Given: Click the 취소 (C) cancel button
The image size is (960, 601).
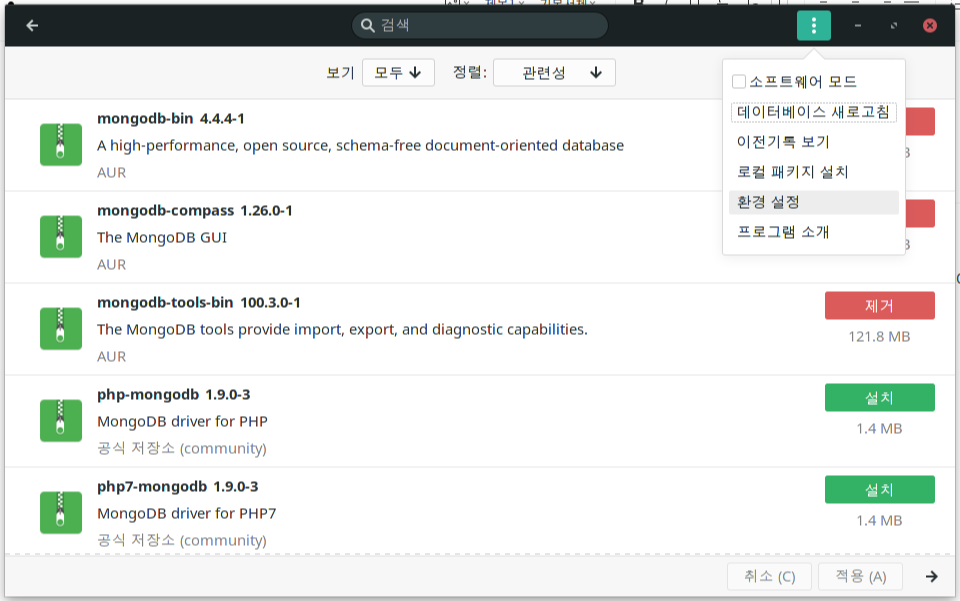Looking at the screenshot, I should click(x=770, y=577).
